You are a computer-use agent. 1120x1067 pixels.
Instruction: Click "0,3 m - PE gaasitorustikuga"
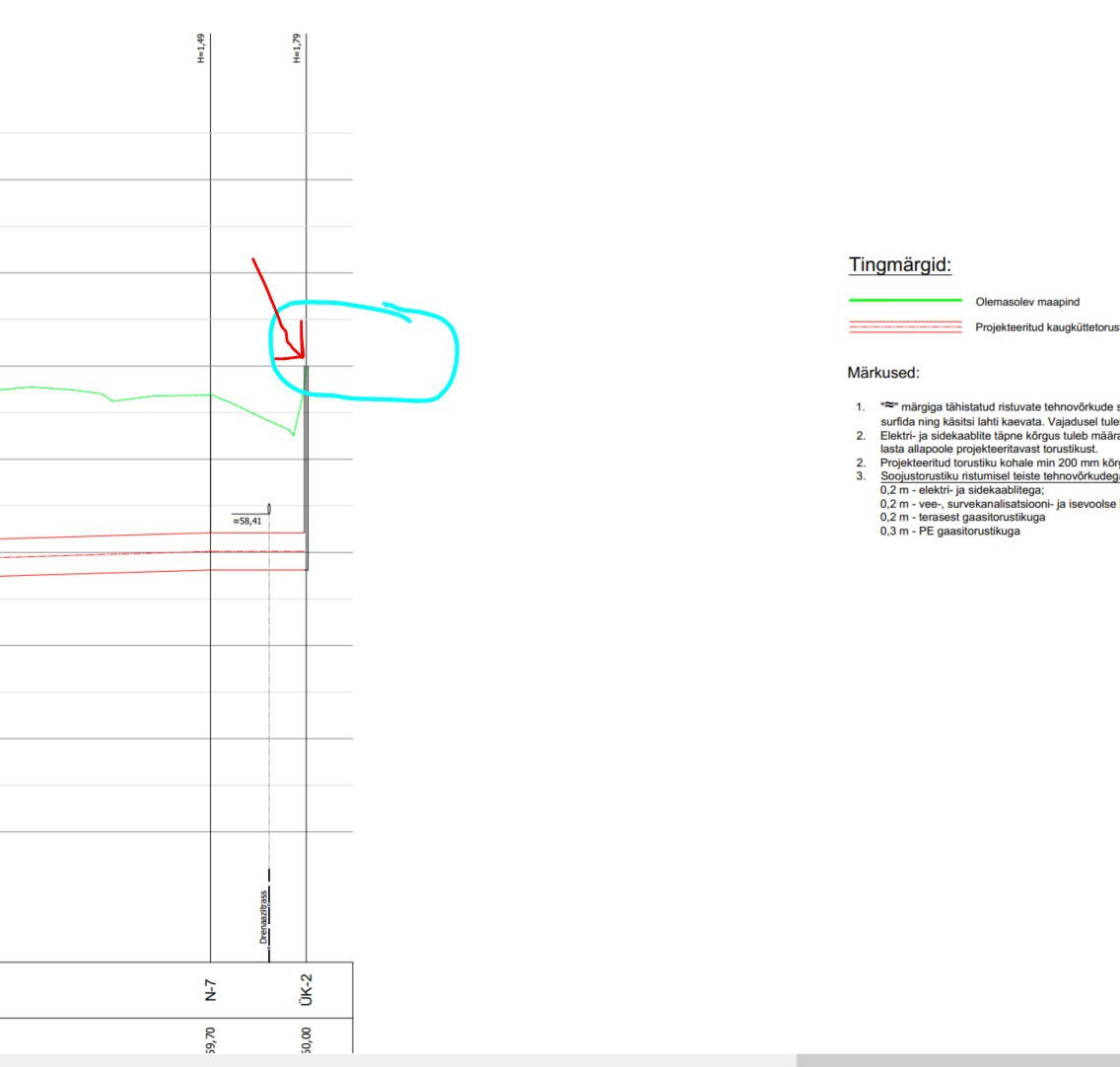[950, 531]
